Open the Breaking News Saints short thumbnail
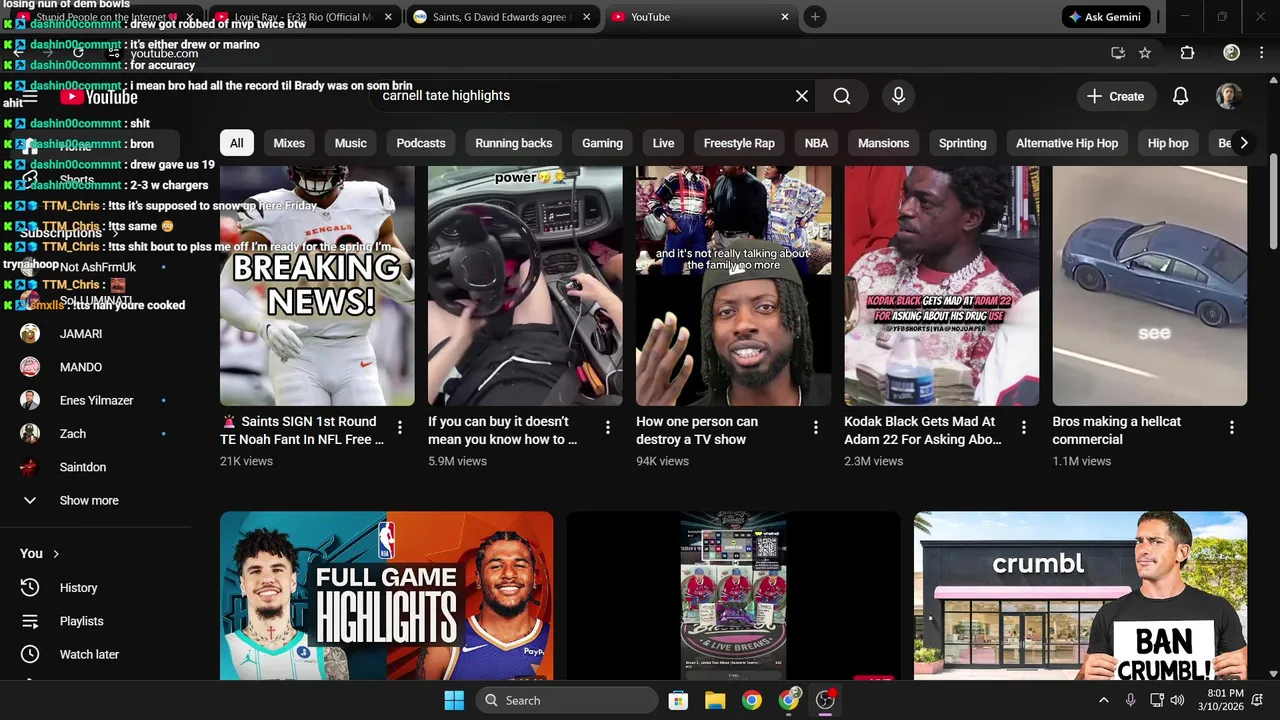 (317, 286)
